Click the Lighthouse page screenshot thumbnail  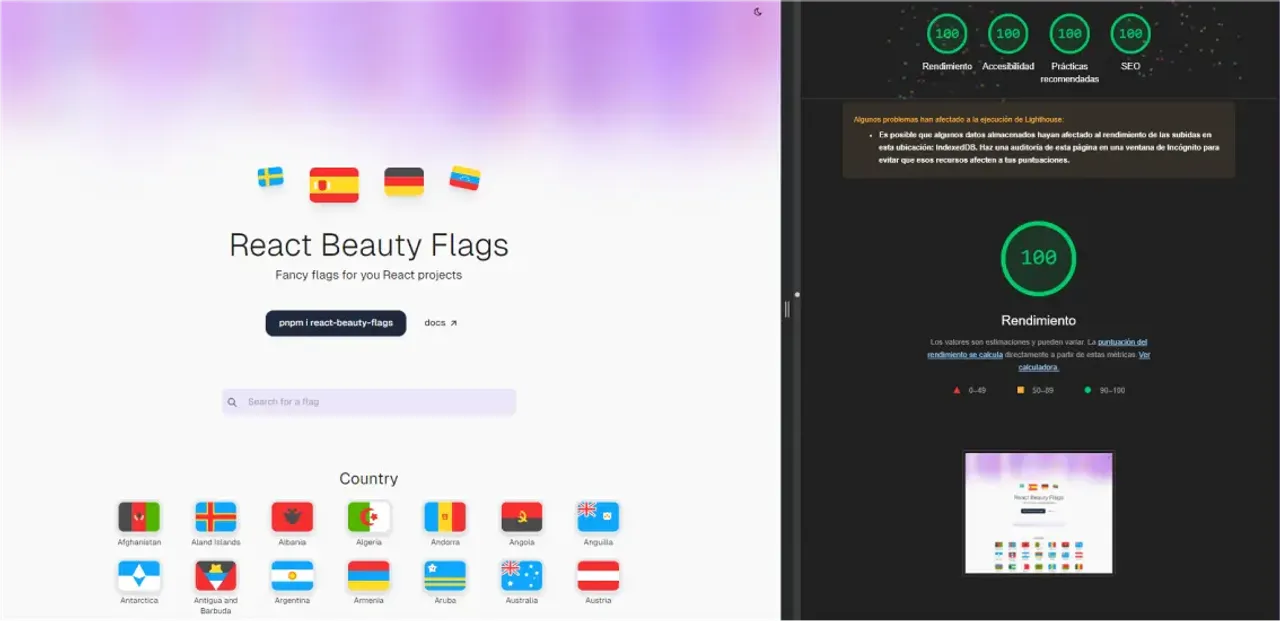(x=1038, y=512)
